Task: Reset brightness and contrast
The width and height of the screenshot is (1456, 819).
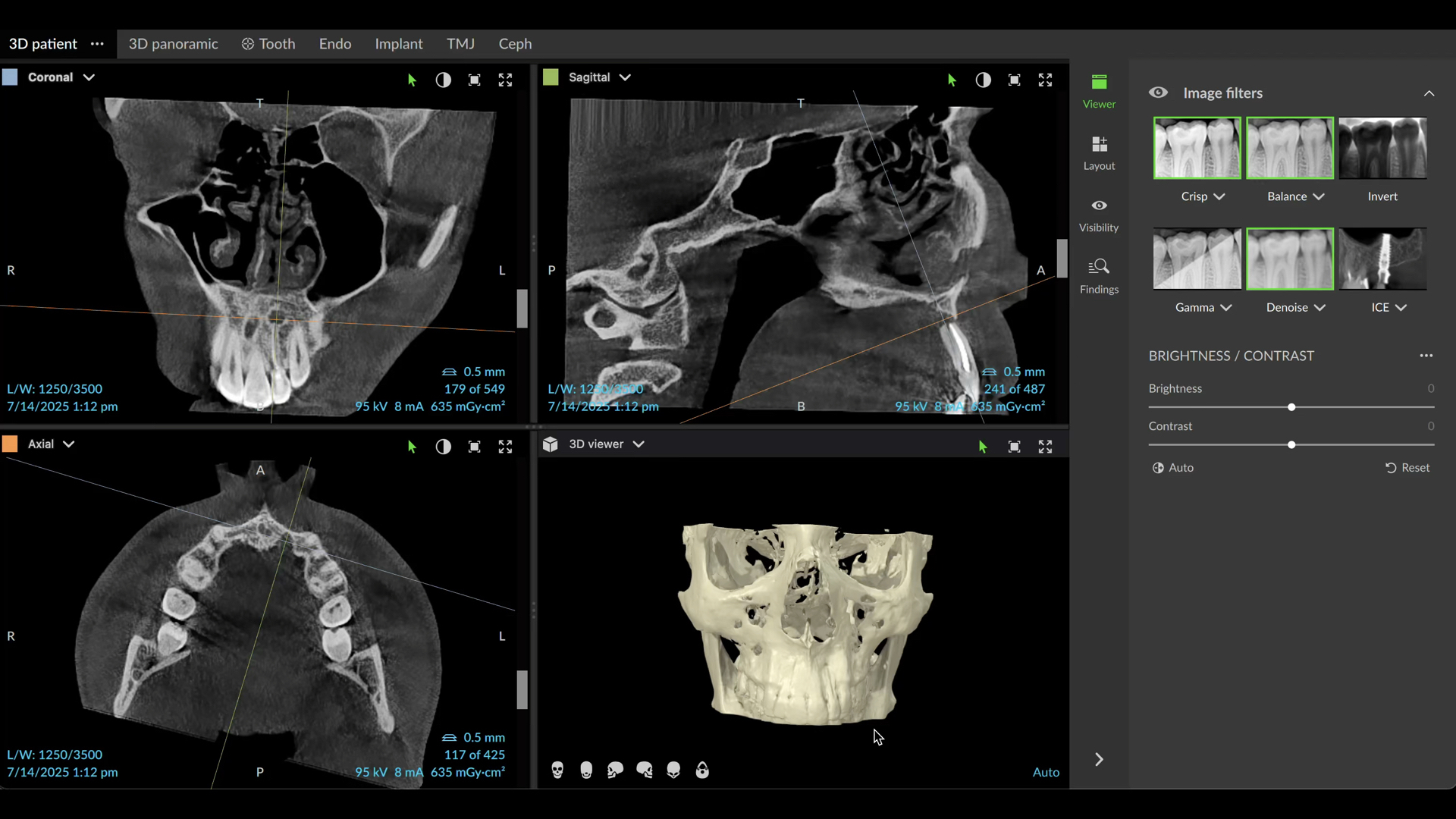Action: tap(1407, 468)
